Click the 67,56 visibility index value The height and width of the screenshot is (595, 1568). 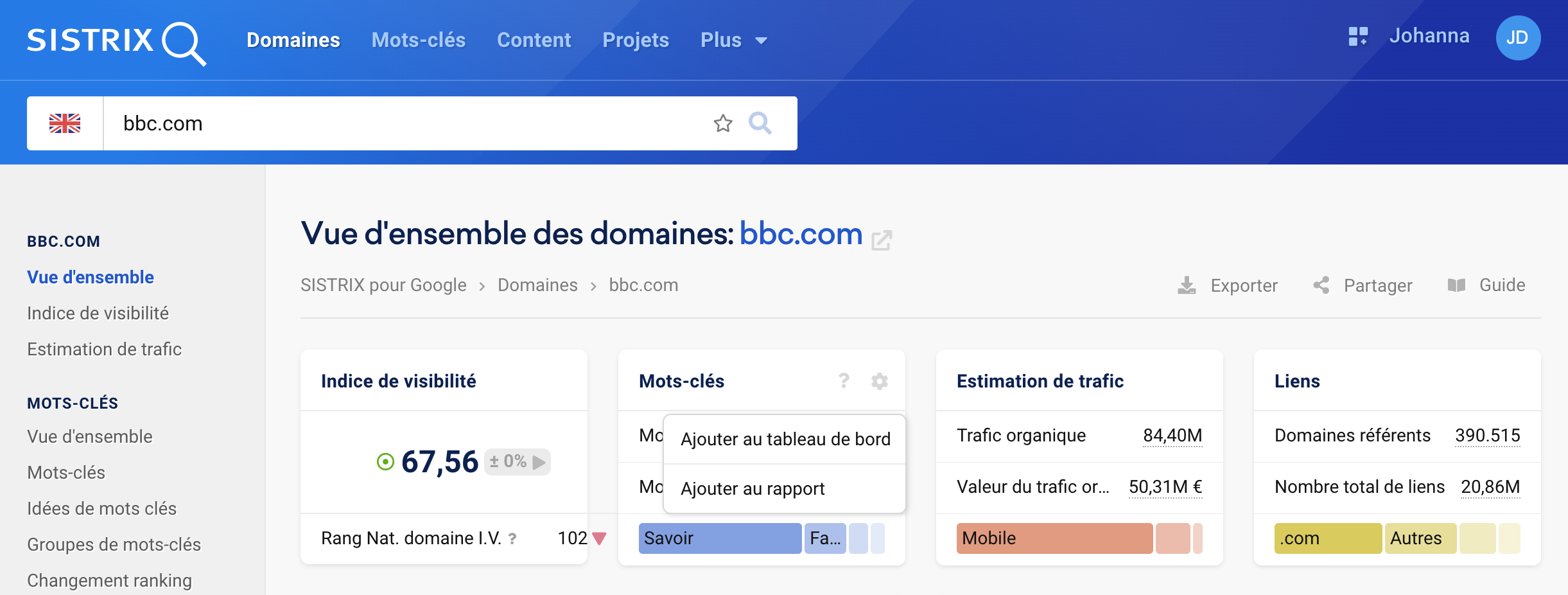pos(440,461)
